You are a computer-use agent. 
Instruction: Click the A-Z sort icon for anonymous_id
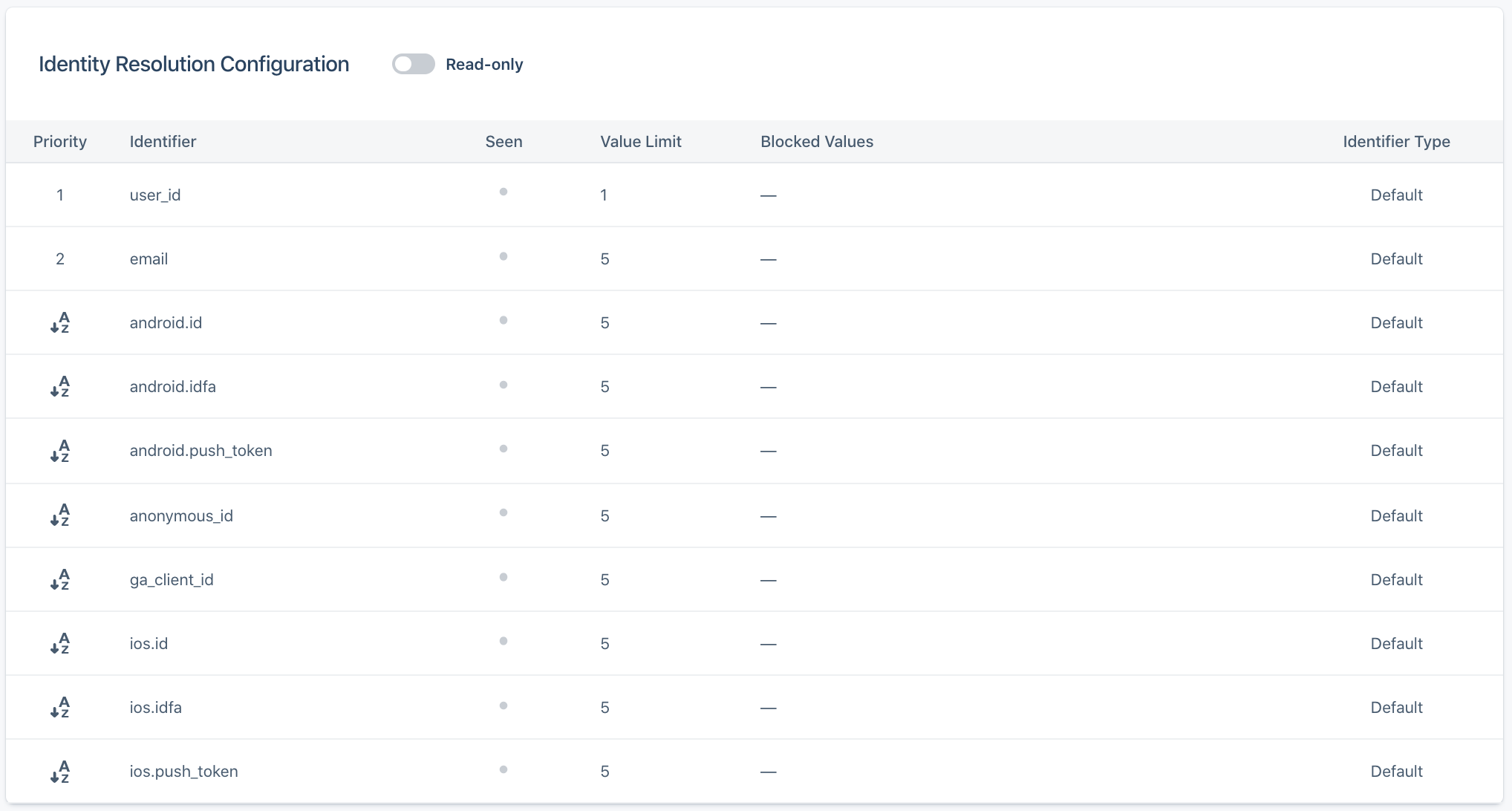click(x=60, y=515)
